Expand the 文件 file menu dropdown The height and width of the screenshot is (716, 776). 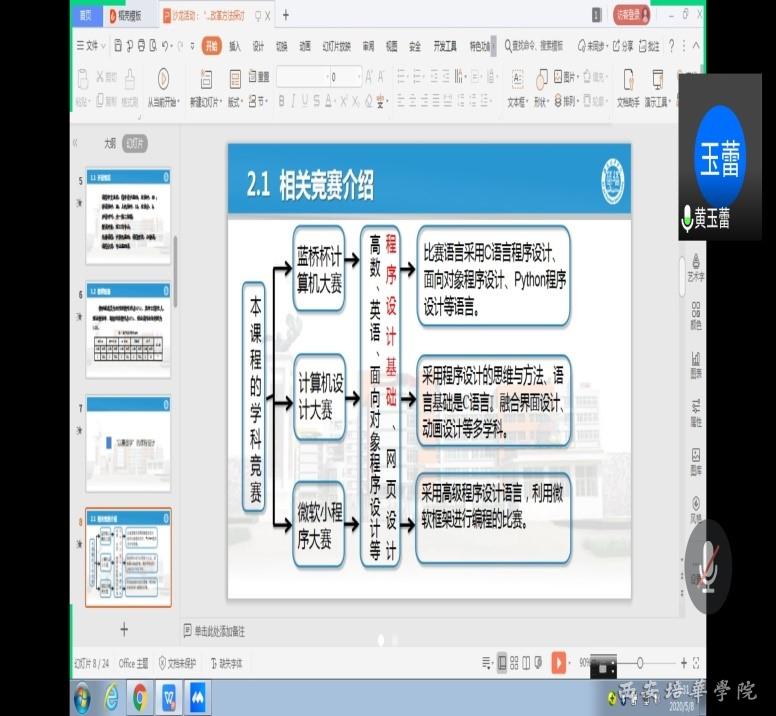(92, 45)
